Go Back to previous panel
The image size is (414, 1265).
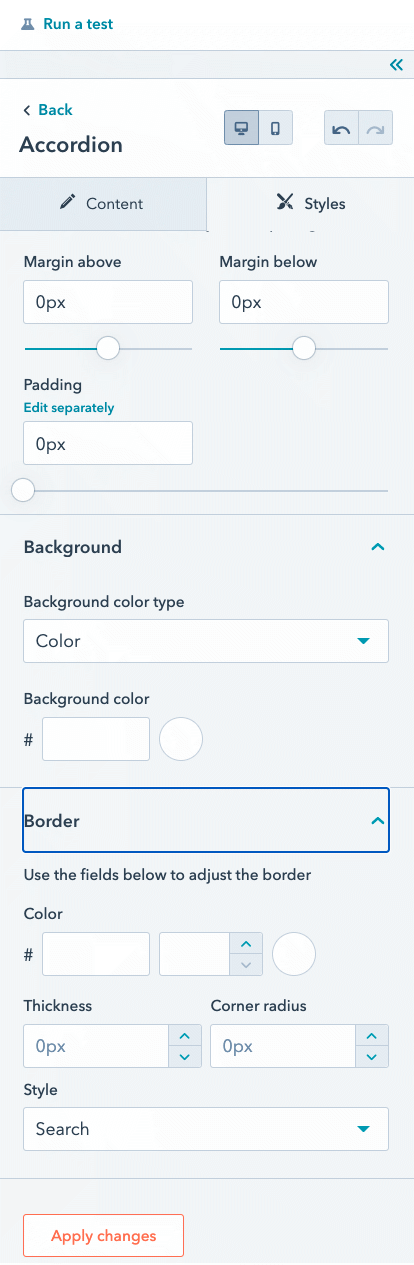tap(47, 110)
